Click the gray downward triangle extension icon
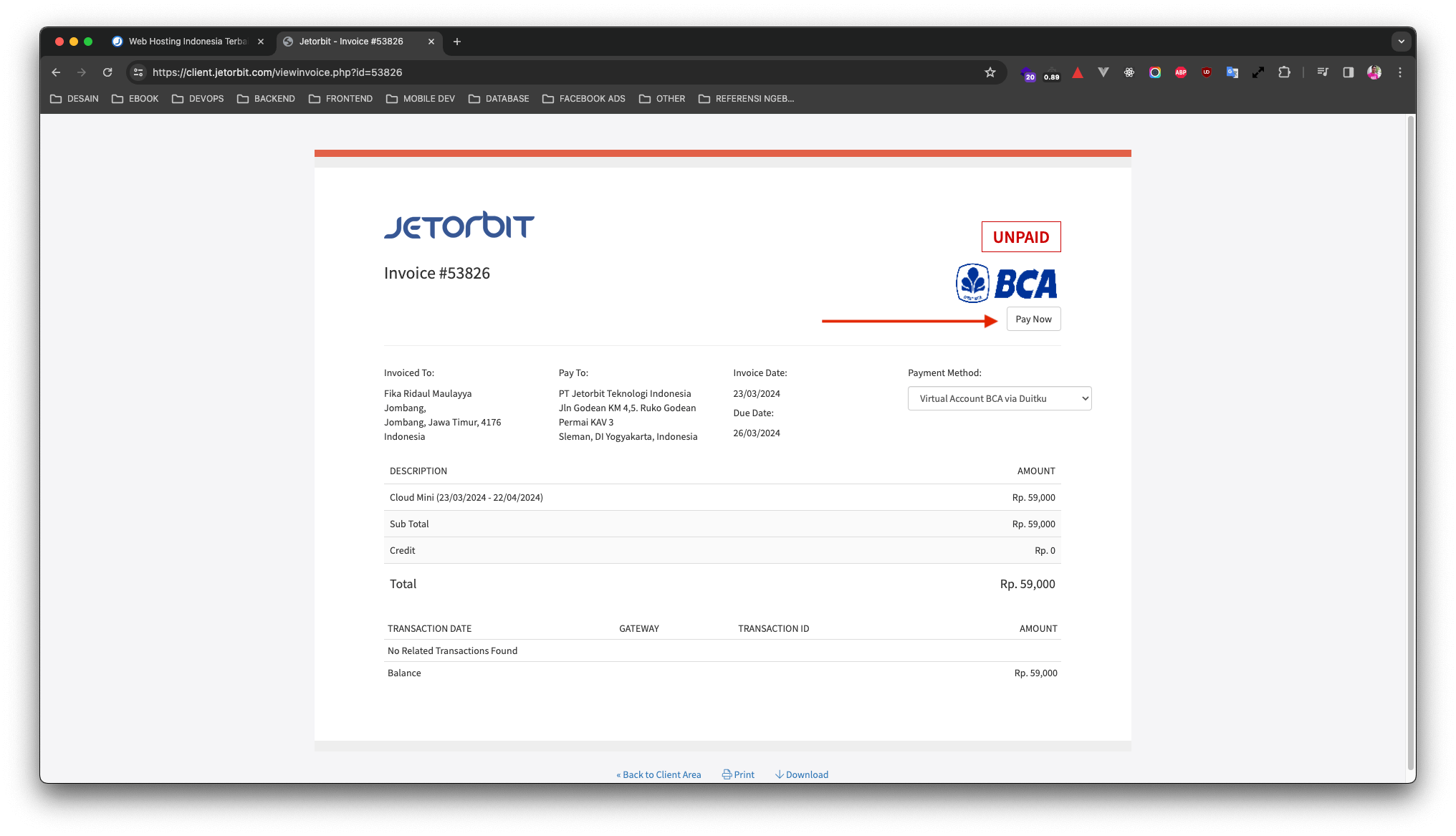This screenshot has width=1456, height=836. 1103,72
